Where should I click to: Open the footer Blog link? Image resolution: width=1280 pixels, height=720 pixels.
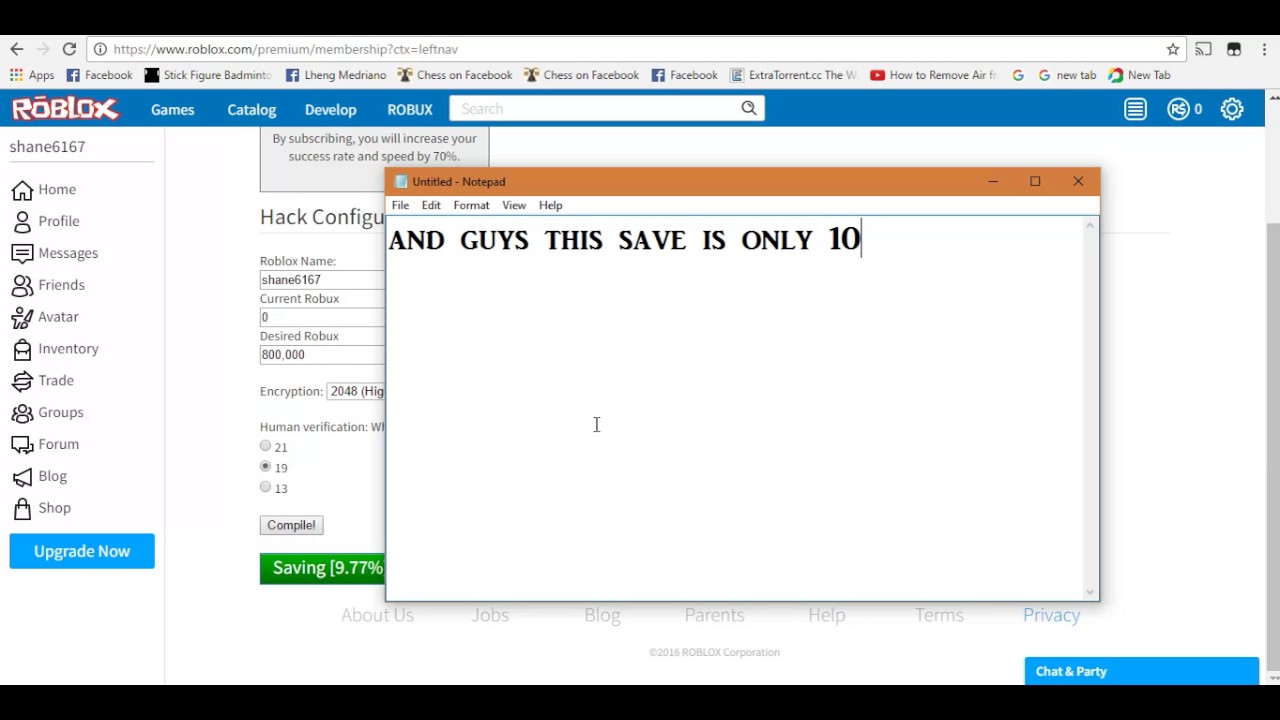[602, 615]
